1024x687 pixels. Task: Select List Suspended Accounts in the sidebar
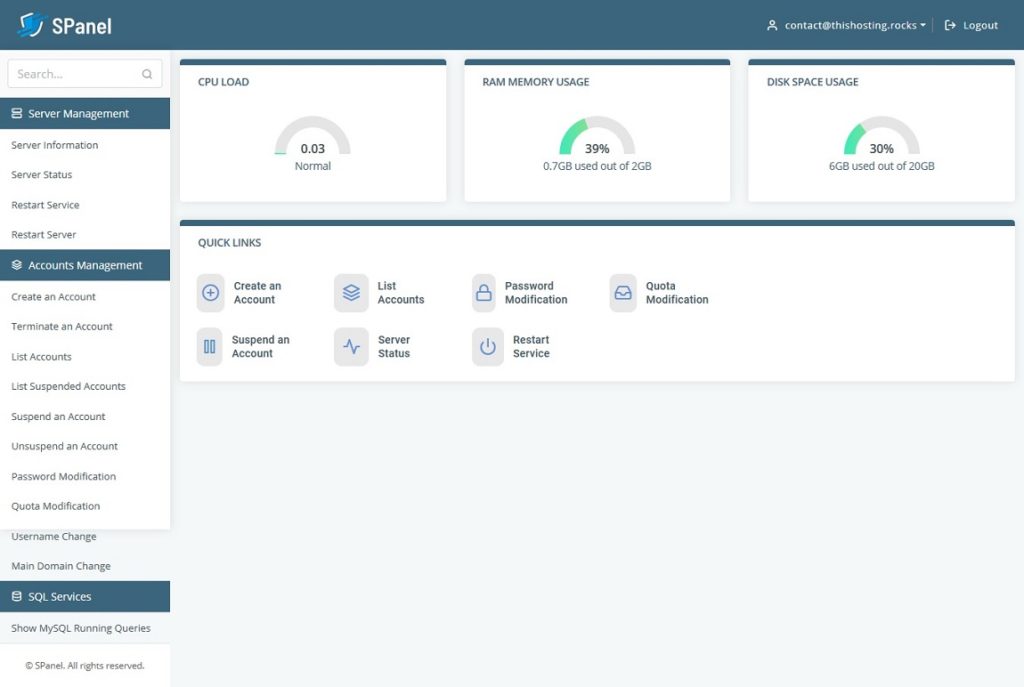(x=67, y=386)
